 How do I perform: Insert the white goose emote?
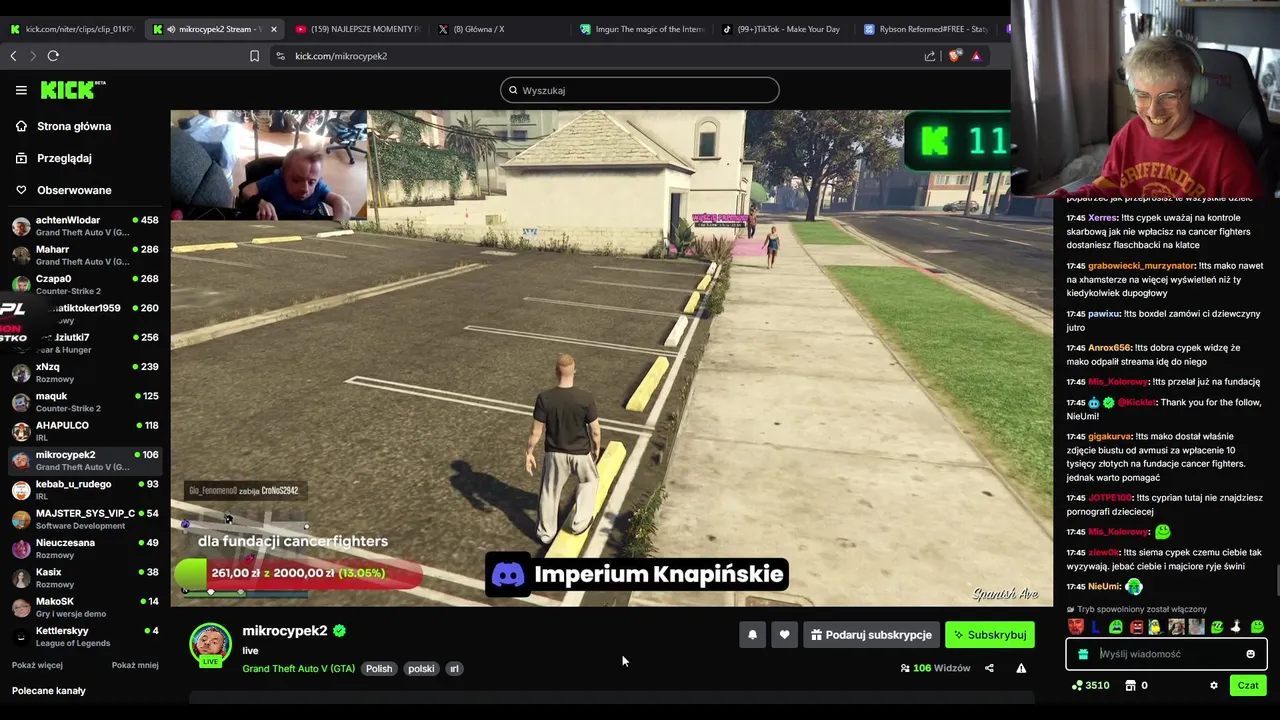(x=1236, y=627)
